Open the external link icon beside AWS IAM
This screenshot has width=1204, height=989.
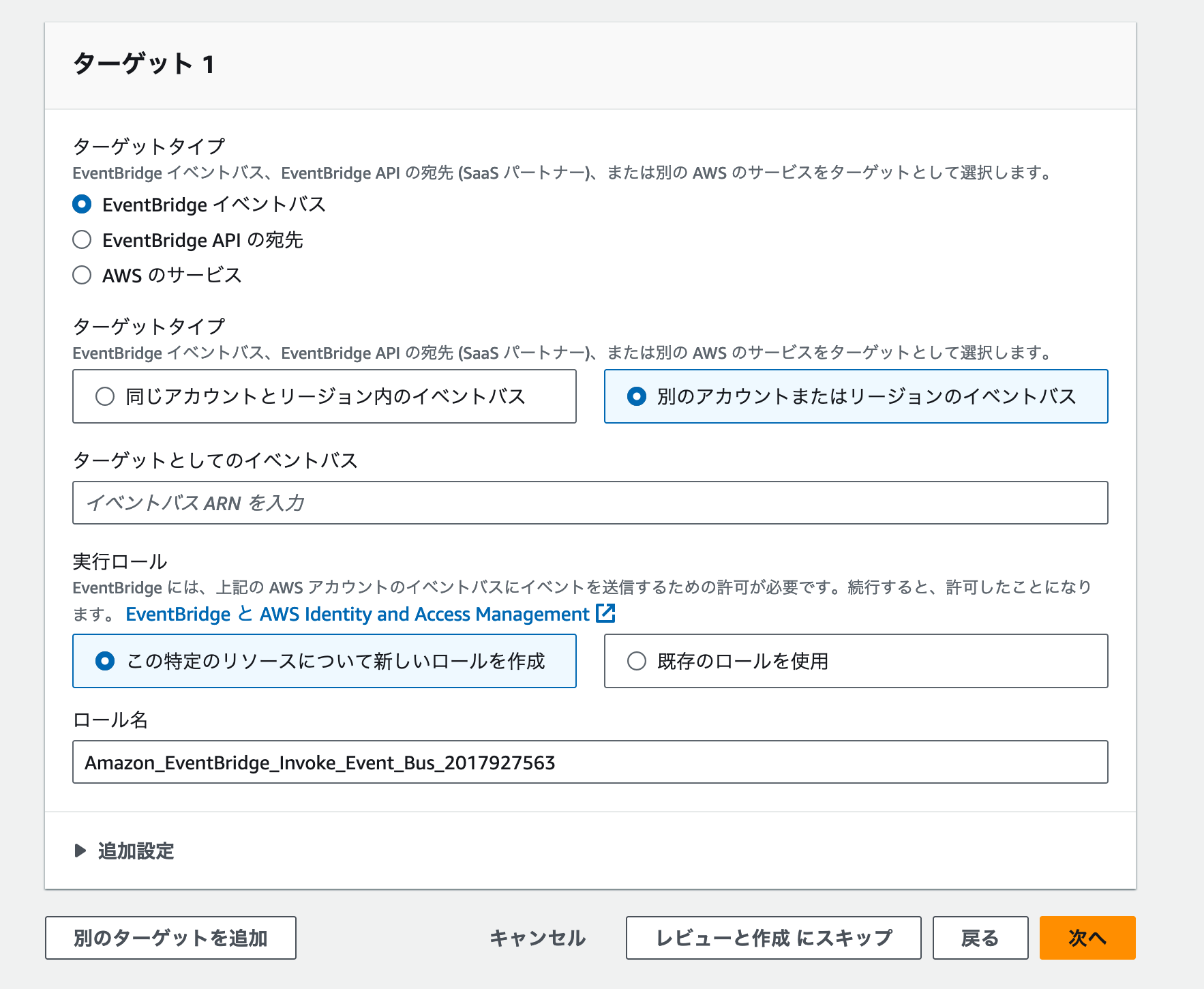[x=605, y=613]
